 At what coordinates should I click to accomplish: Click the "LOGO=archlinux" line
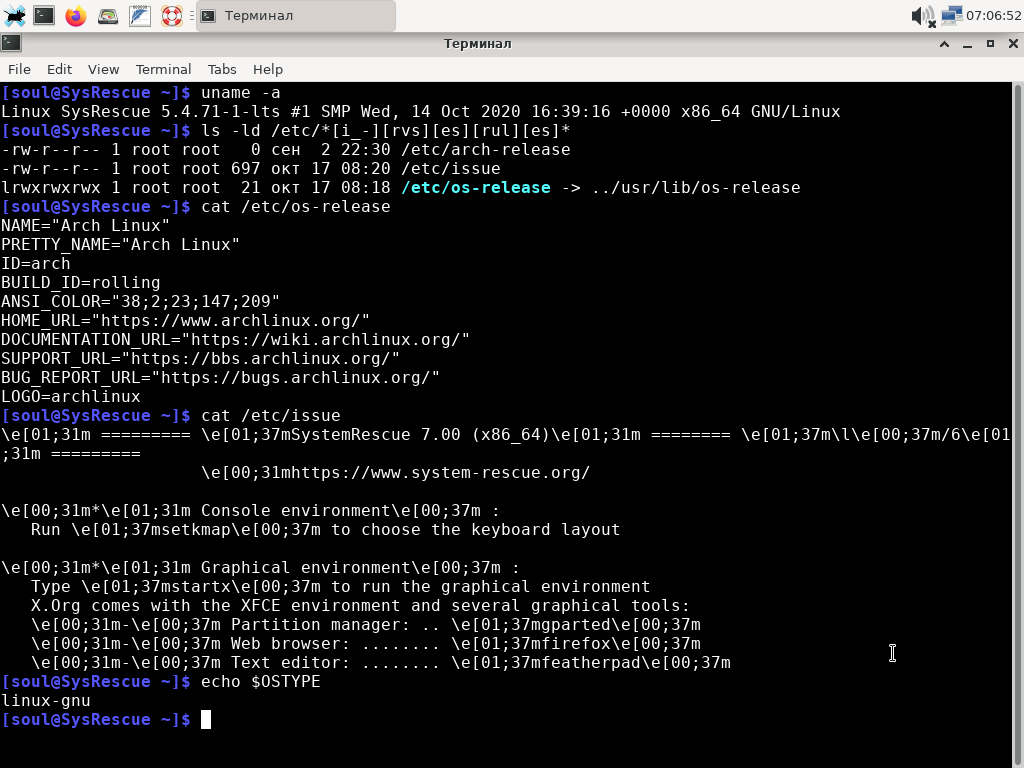pos(71,396)
